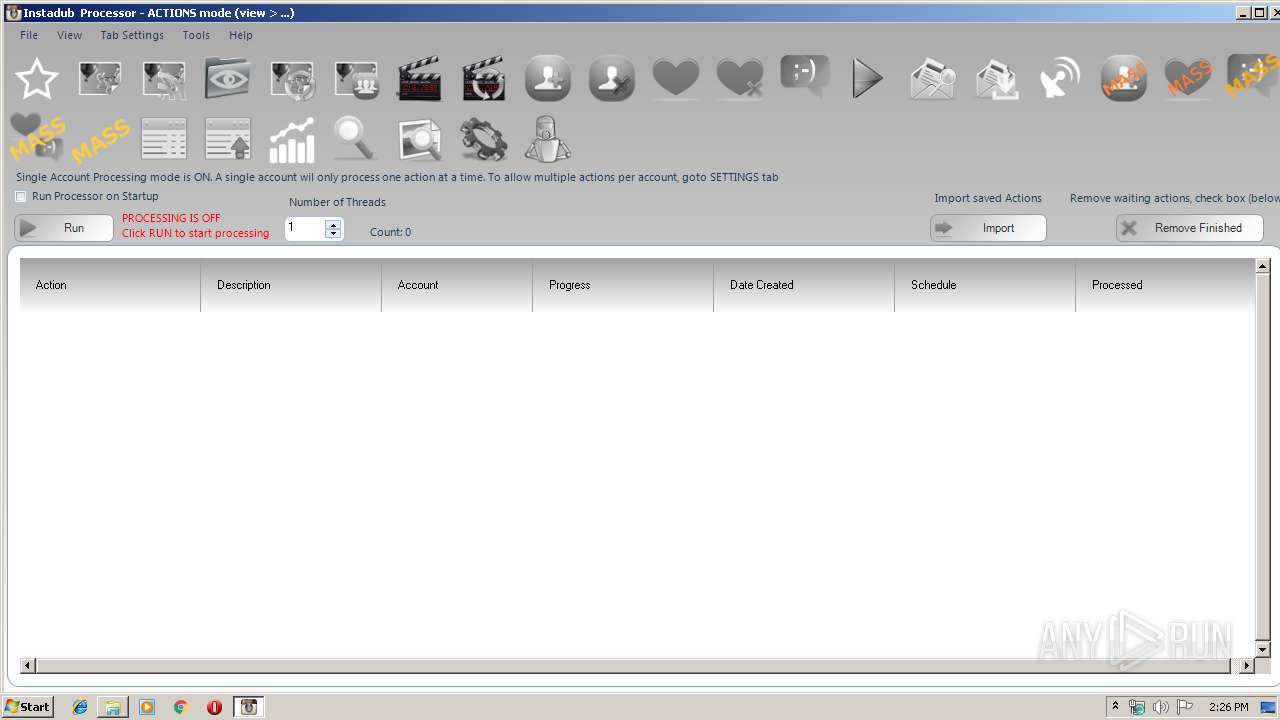Select the follow user (person plus) icon
The height and width of the screenshot is (720, 1280).
coord(548,78)
